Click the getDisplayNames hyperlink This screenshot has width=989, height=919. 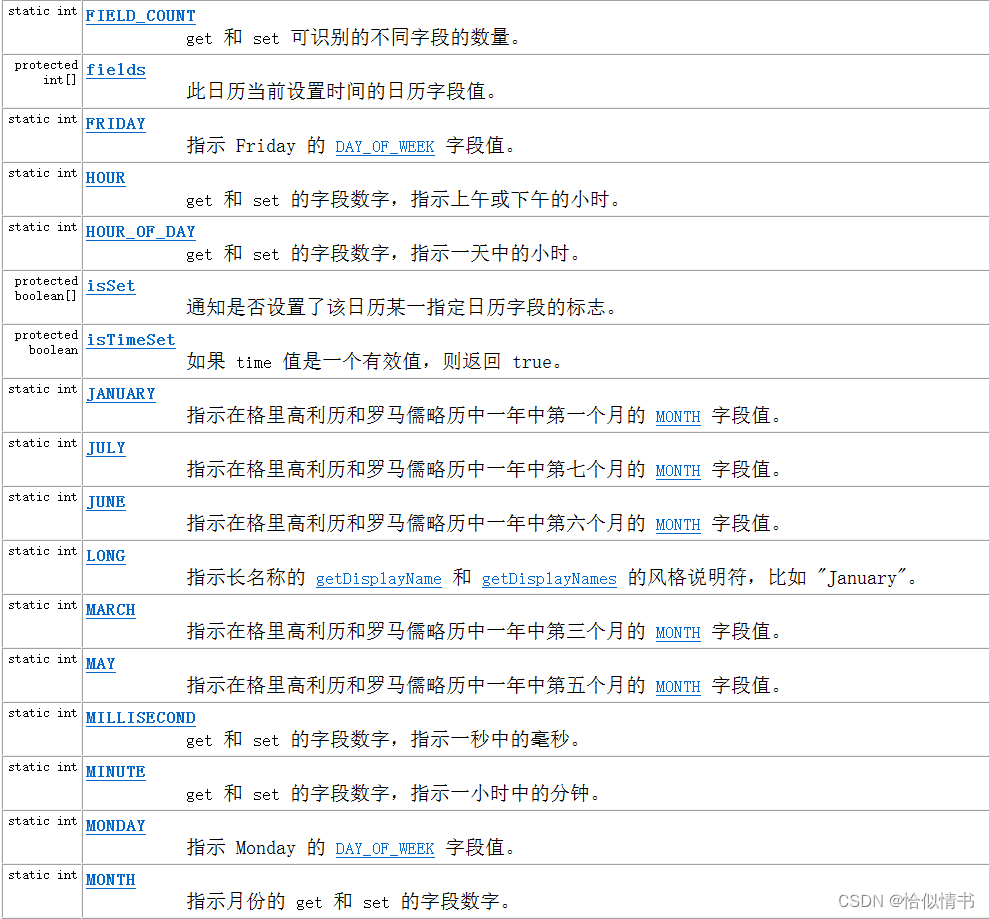point(548,578)
